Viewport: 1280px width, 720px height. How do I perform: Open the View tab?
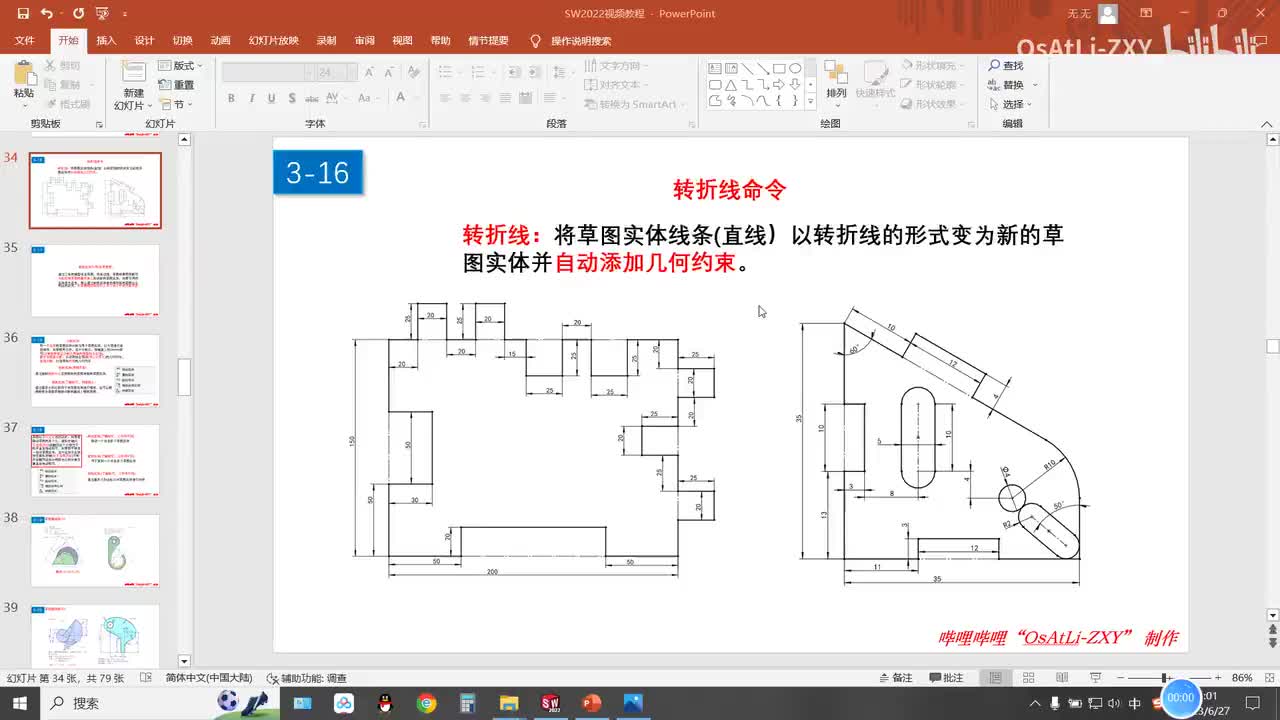pyautogui.click(x=402, y=41)
